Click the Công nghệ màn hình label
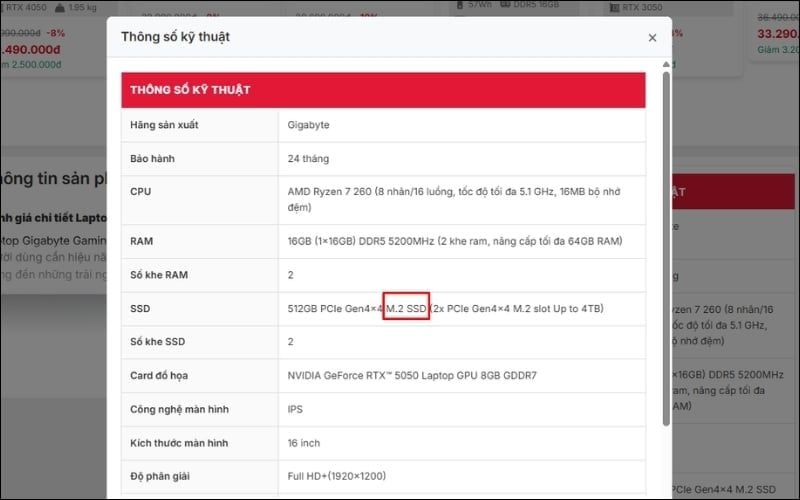The image size is (800, 500). [179, 409]
